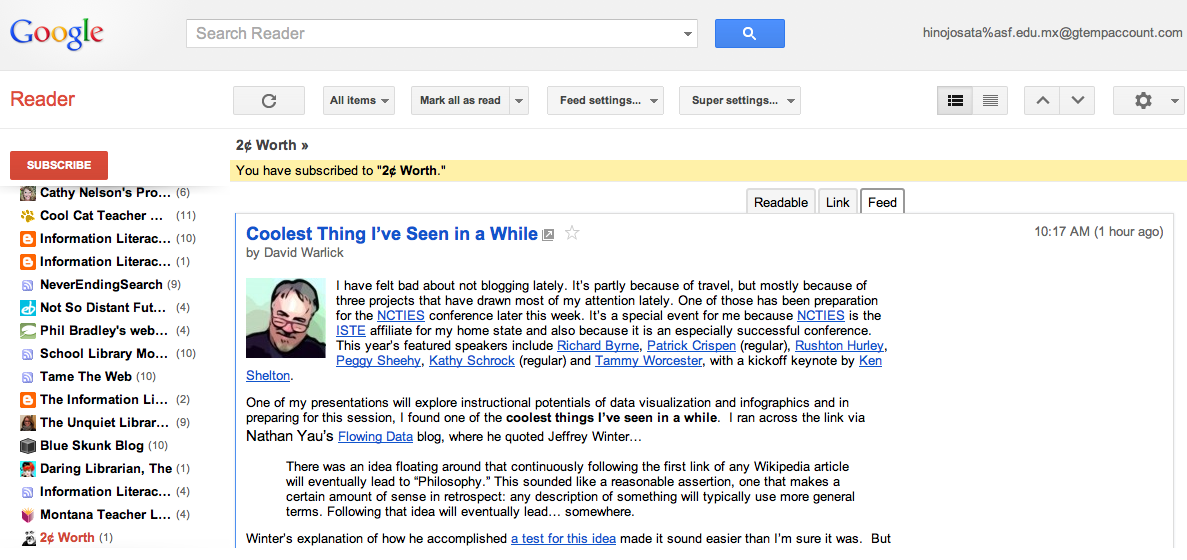Go to previous item with up arrow
This screenshot has width=1187, height=560.
coord(1042,101)
